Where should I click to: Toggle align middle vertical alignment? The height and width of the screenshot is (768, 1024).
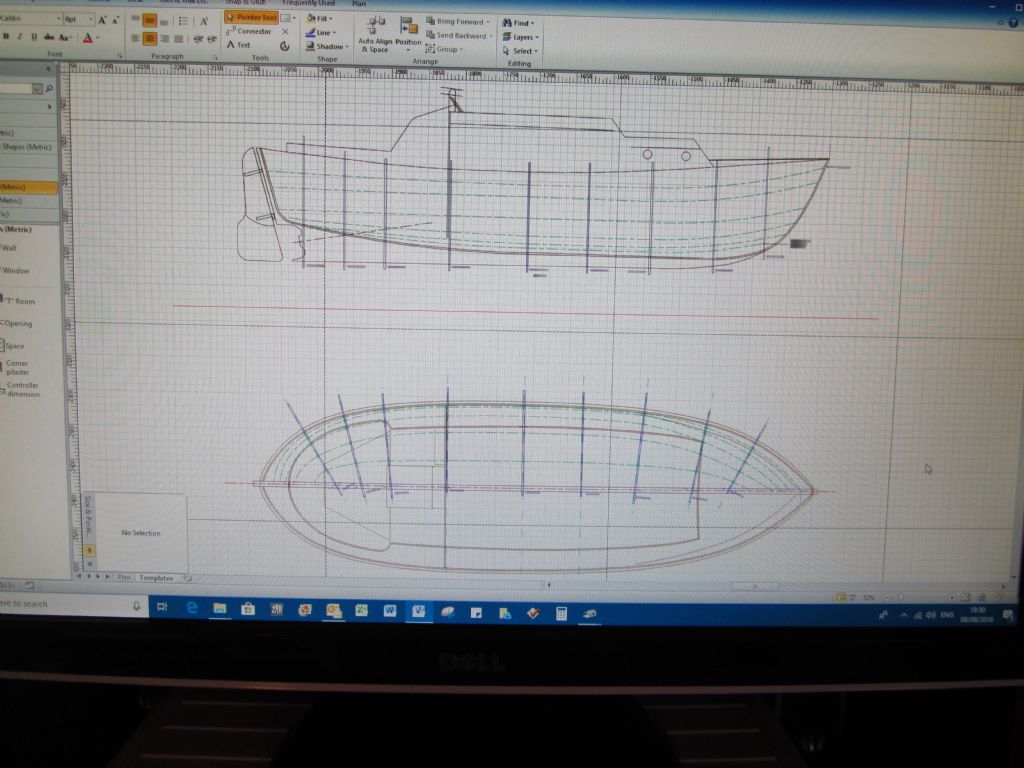[x=149, y=21]
